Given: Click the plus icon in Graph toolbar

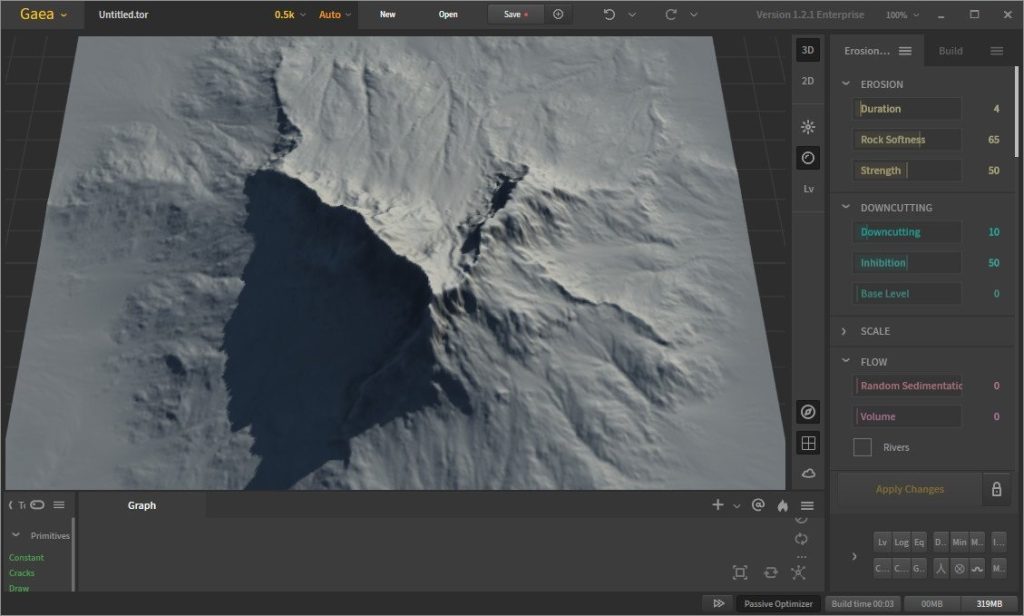Looking at the screenshot, I should [x=717, y=506].
